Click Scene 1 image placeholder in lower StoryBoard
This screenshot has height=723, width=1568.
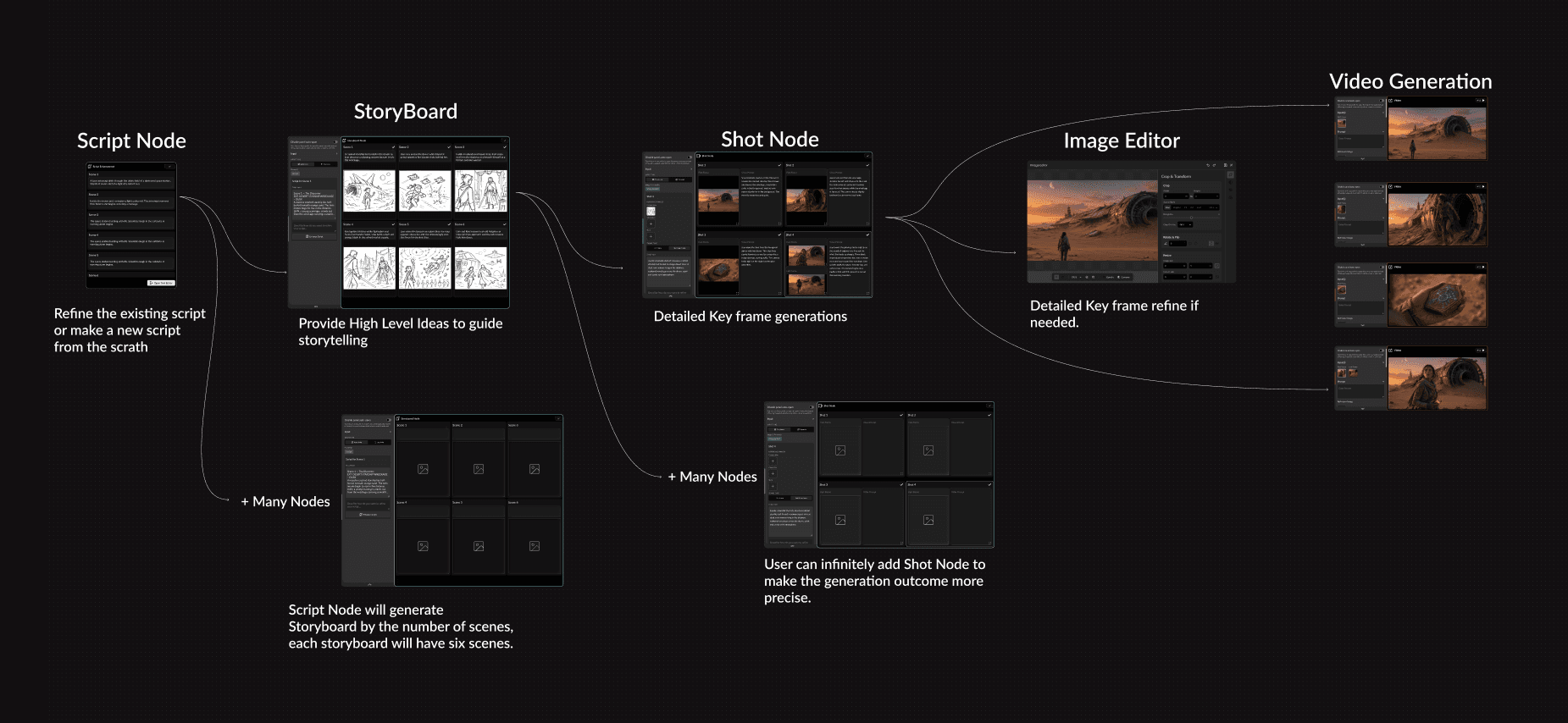tap(423, 469)
